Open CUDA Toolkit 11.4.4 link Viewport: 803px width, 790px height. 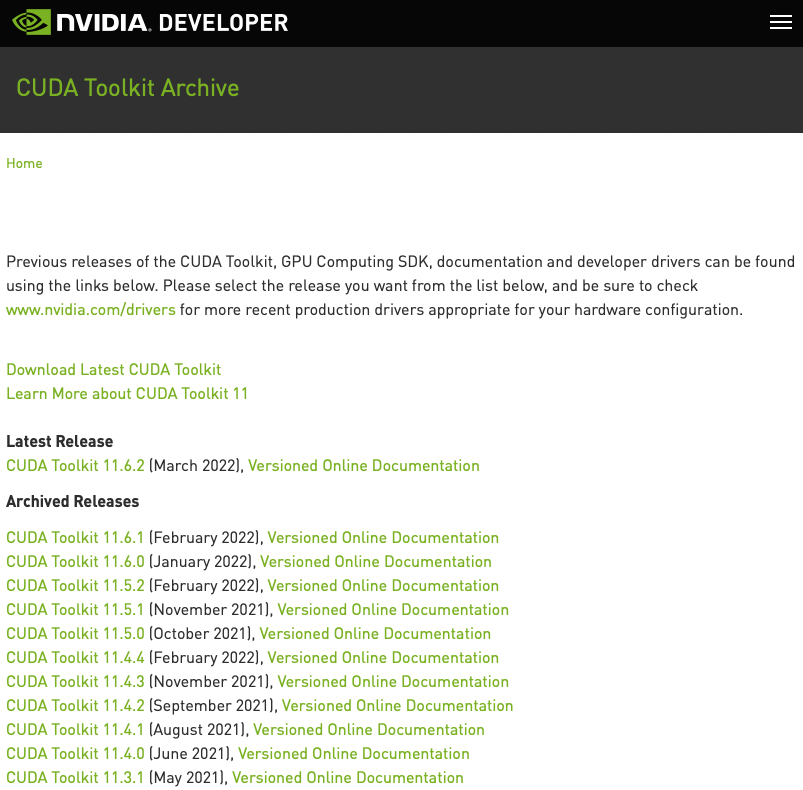(x=75, y=658)
